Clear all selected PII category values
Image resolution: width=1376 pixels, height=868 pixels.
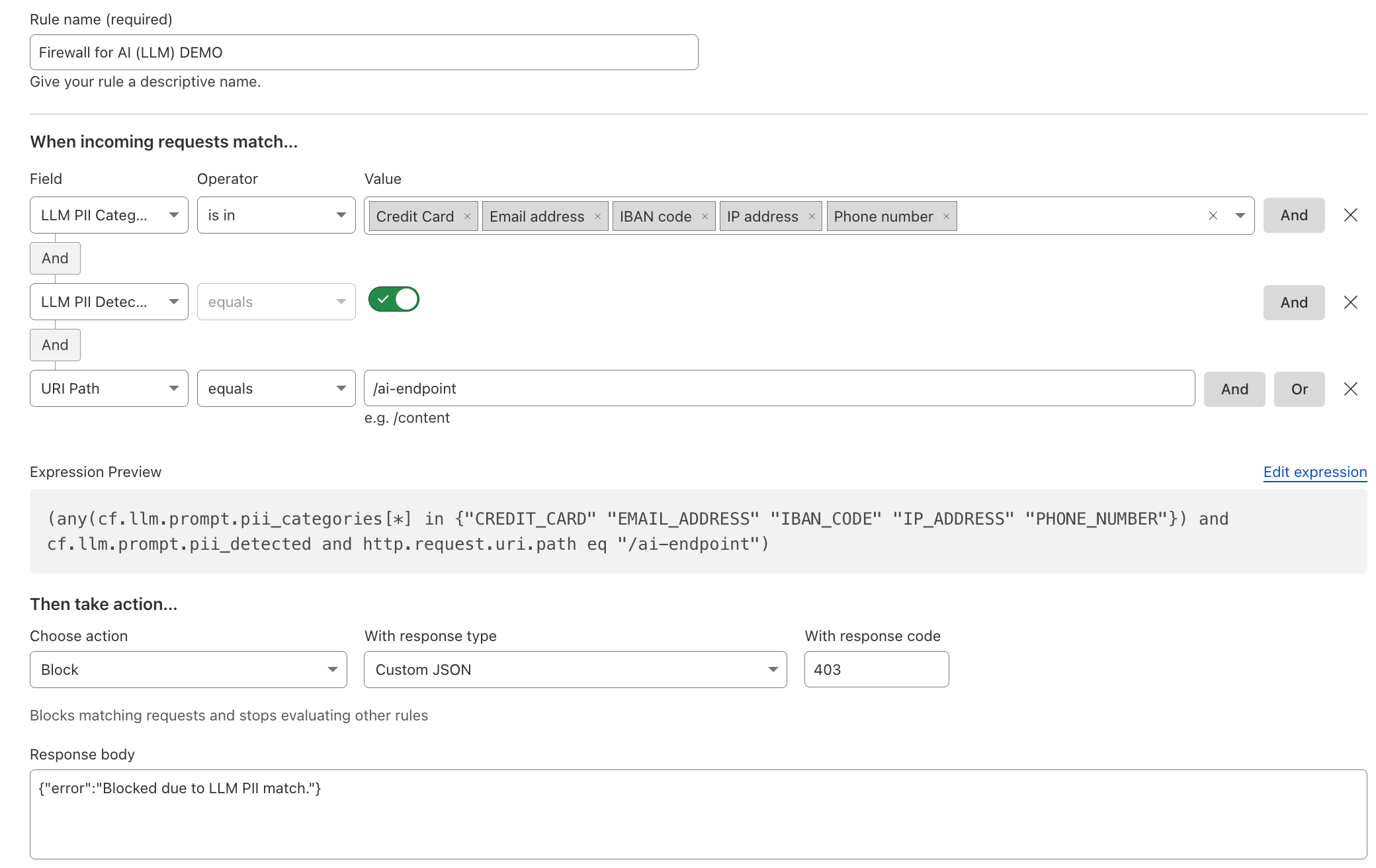pyautogui.click(x=1213, y=215)
